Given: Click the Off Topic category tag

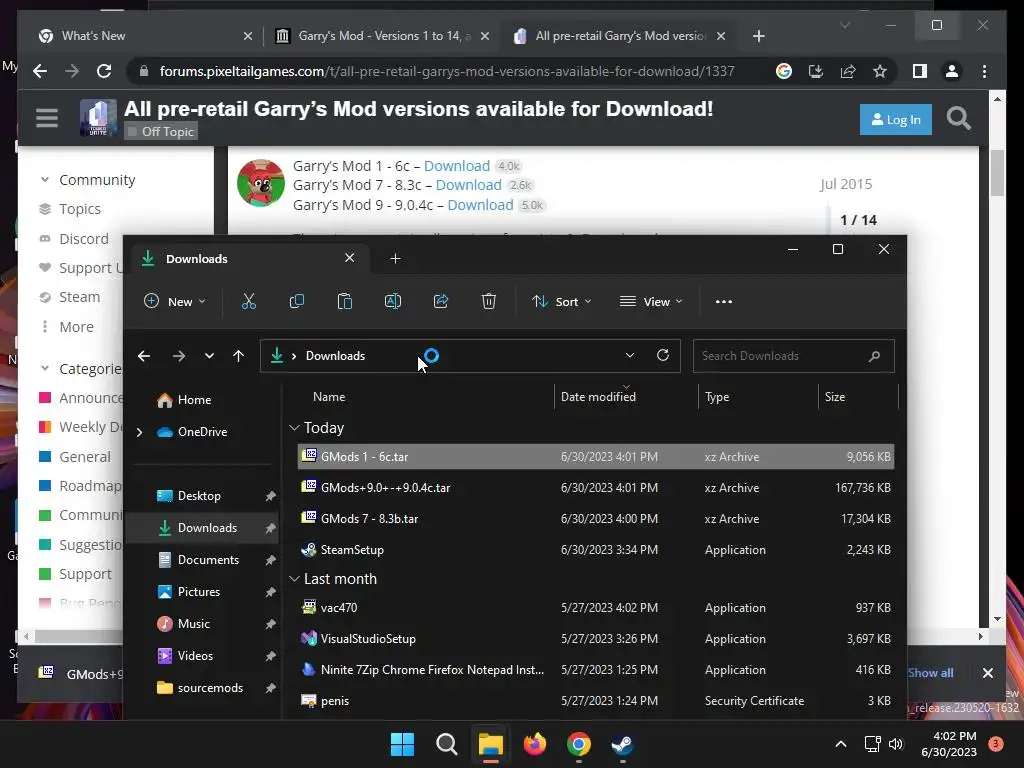Looking at the screenshot, I should point(161,131).
